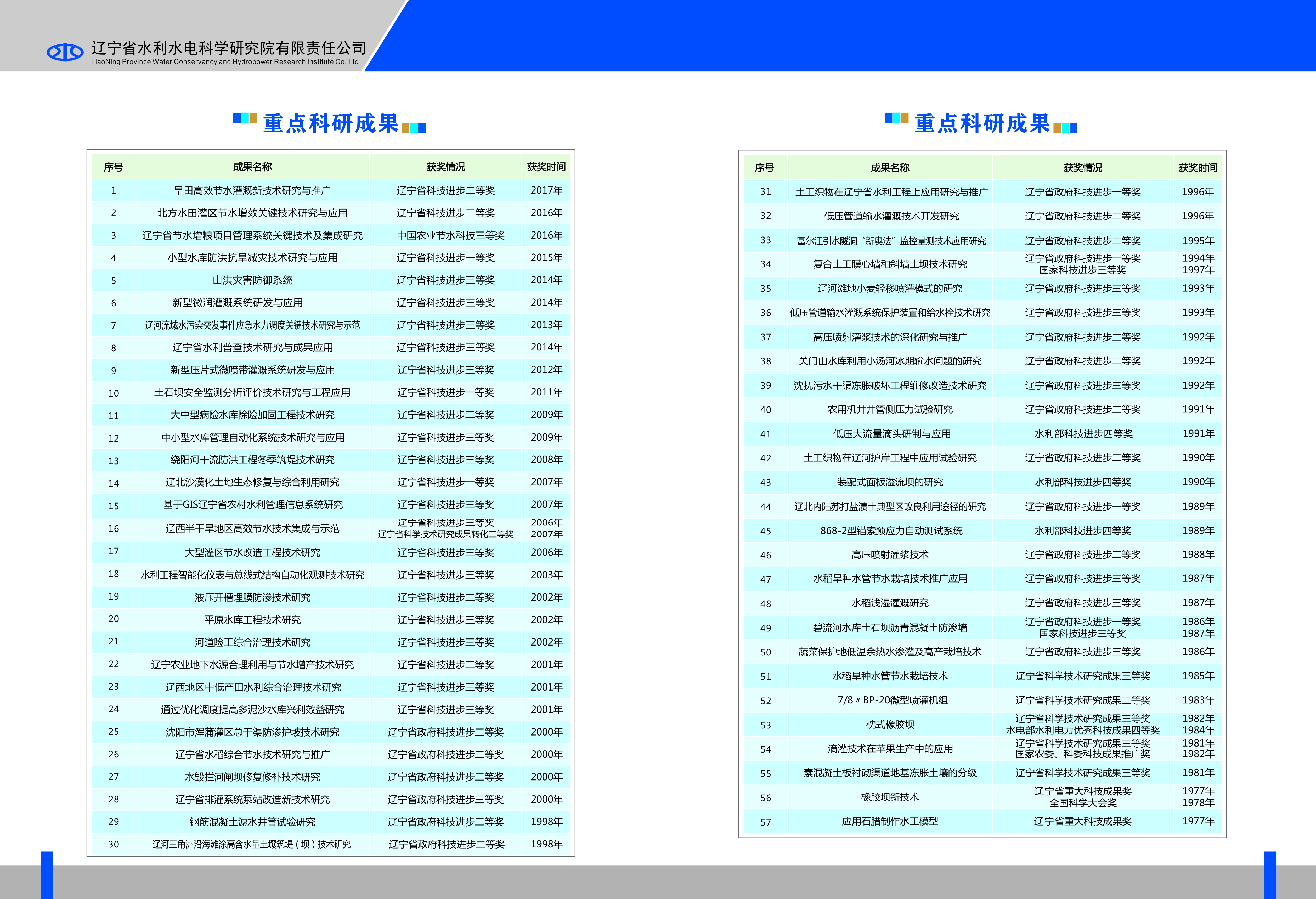Viewport: 1316px width, 899px height.
Task: Click the blue vertical bar at the bottom left
Action: (x=47, y=875)
